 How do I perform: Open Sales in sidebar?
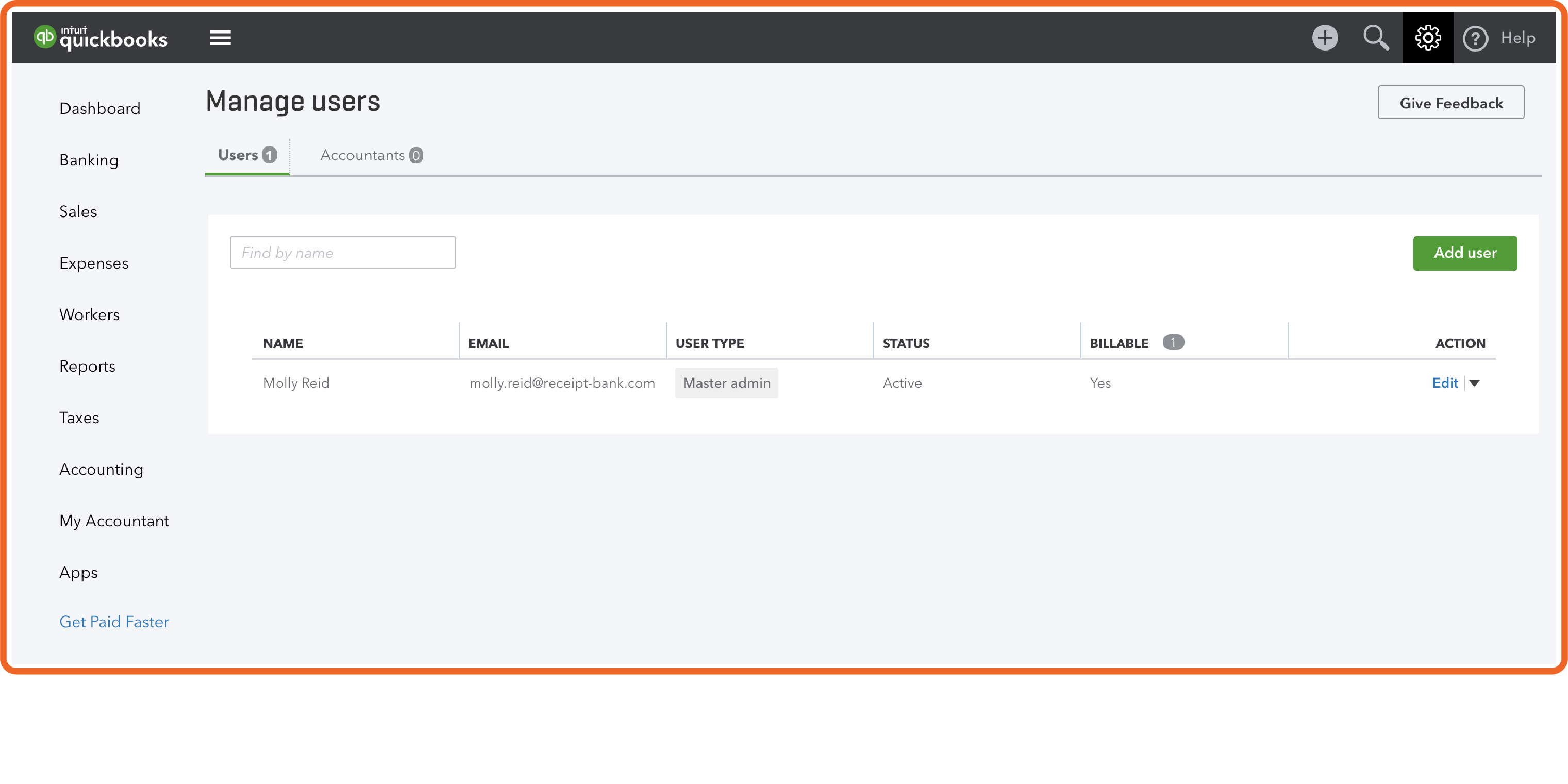pyautogui.click(x=78, y=211)
